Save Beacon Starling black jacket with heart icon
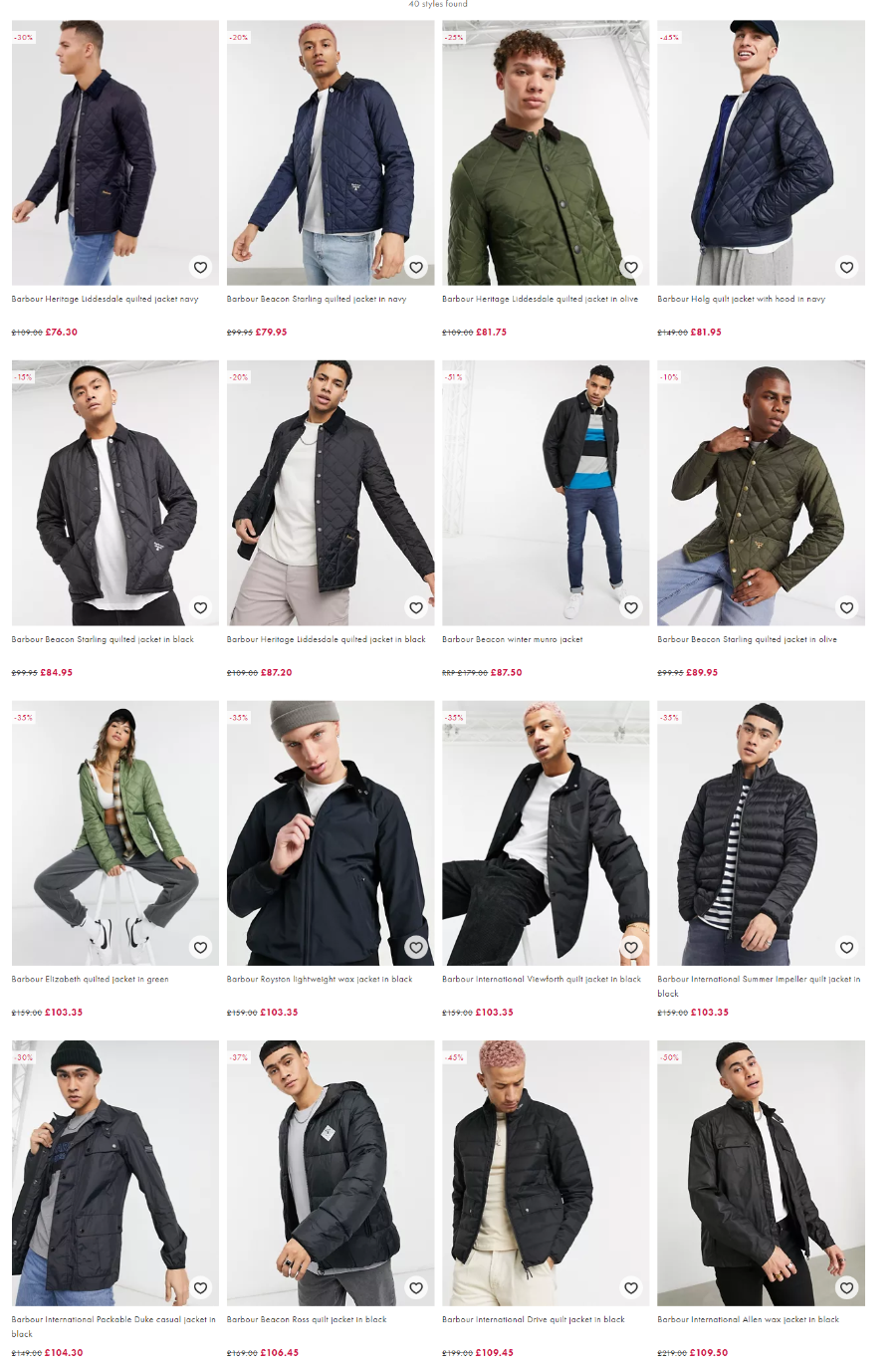The height and width of the screenshot is (1367, 896). click(201, 607)
